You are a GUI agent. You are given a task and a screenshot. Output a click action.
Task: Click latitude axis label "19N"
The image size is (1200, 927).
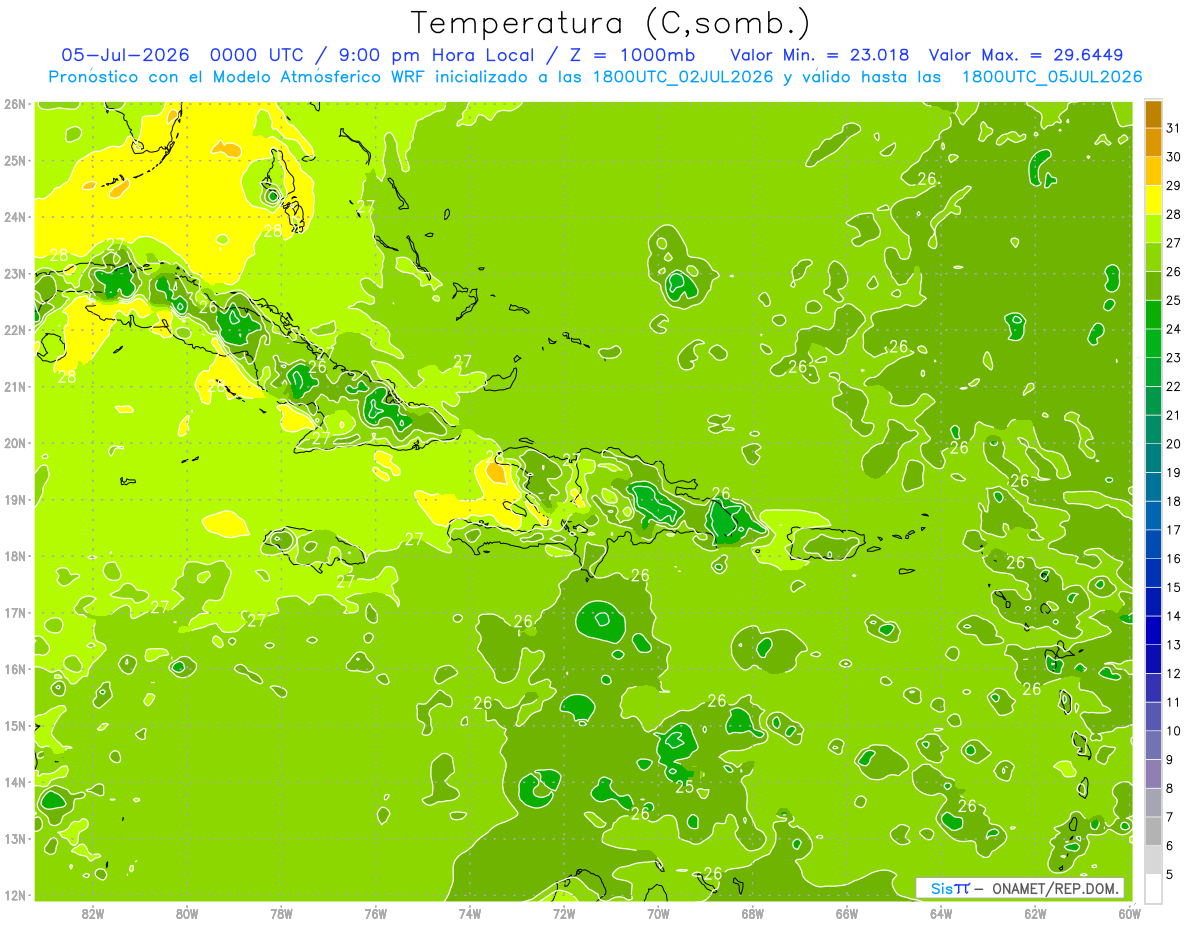point(14,499)
